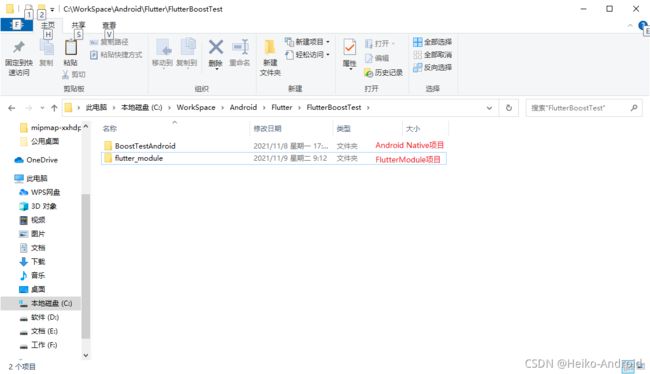This screenshot has width=650, height=374.
Task: Open 3D Objects in sidebar
Action: point(38,206)
